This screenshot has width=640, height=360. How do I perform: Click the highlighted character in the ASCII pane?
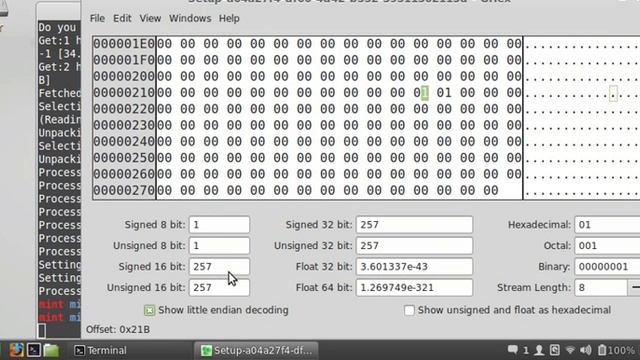tap(613, 93)
